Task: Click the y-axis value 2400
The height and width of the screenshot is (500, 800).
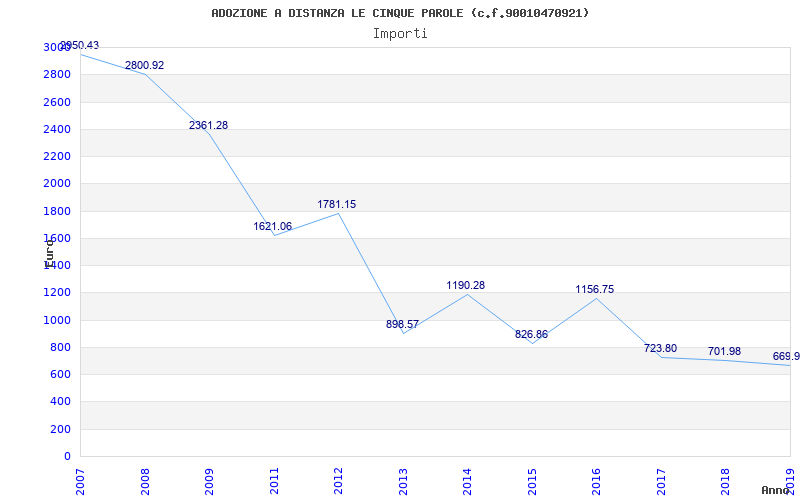Action: point(57,129)
